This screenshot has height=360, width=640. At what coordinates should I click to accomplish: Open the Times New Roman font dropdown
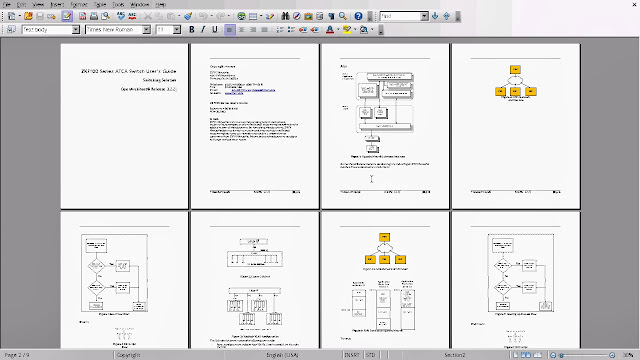click(146, 29)
